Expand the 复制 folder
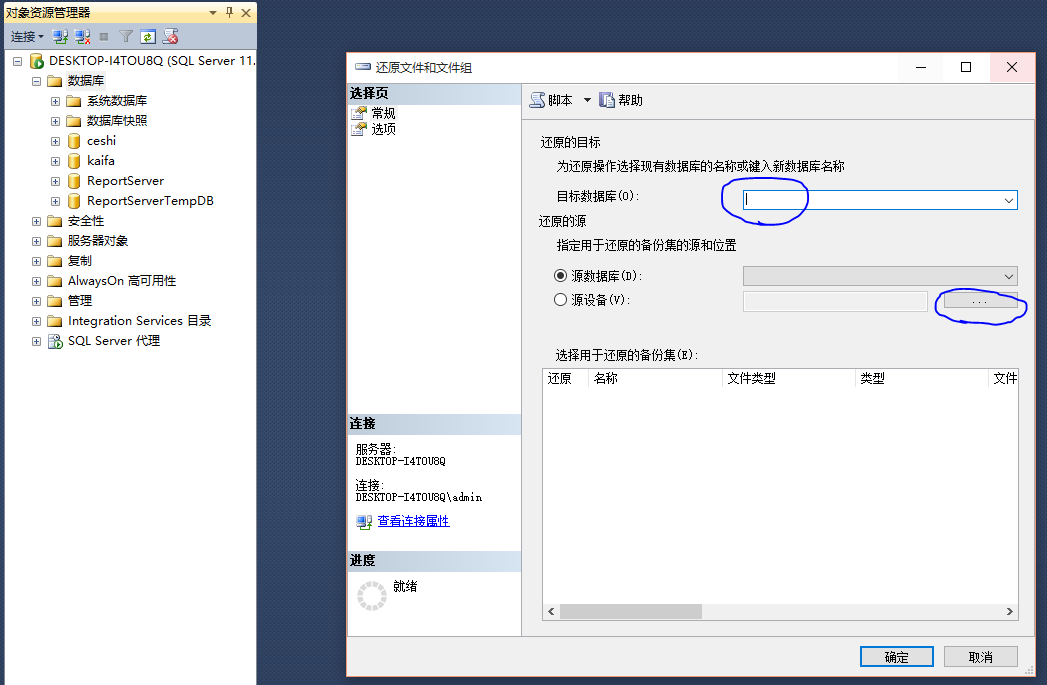This screenshot has height=685, width=1047. tap(37, 262)
